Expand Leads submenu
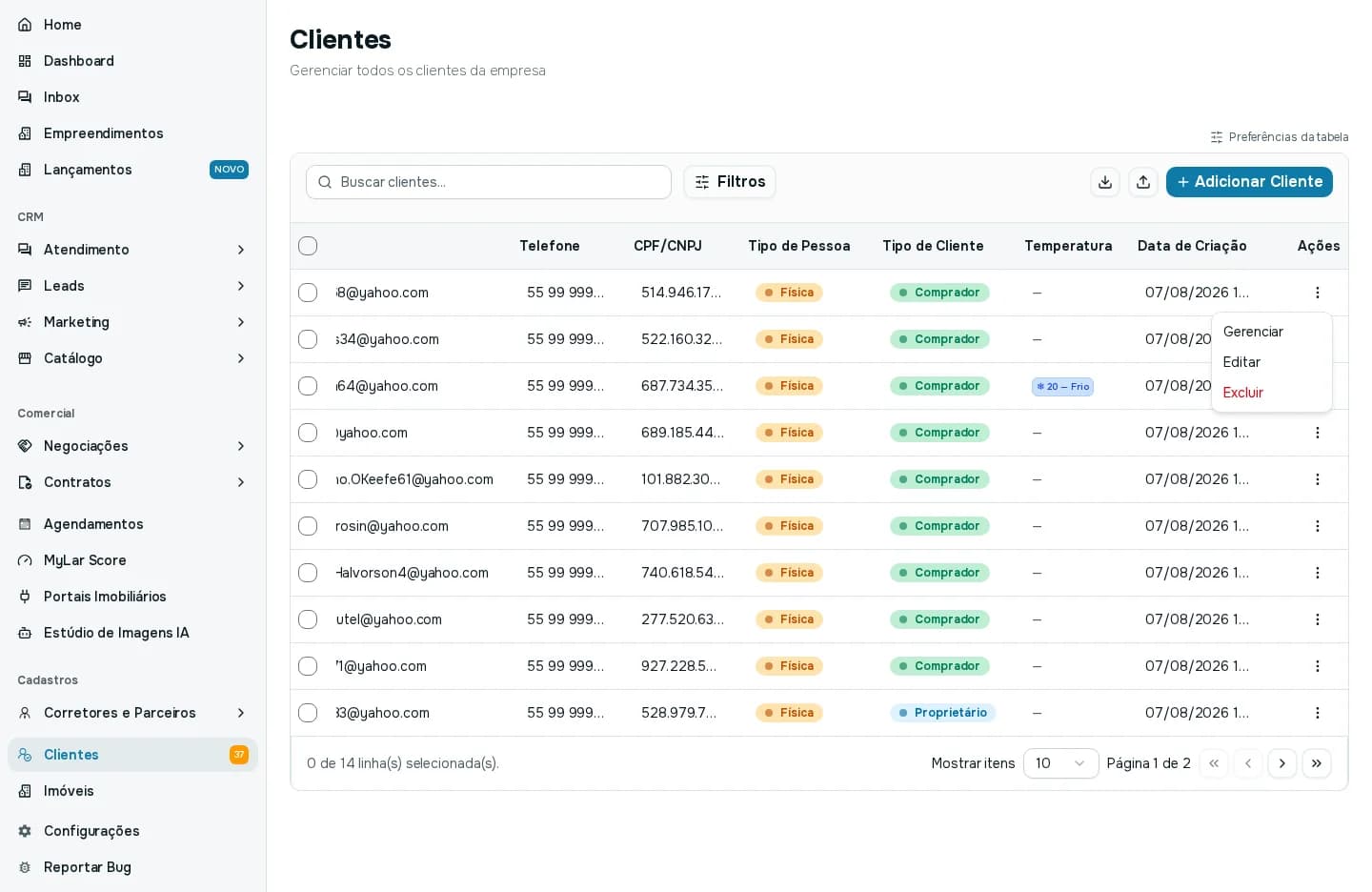Viewport: 1372px width, 892px height. click(x=132, y=286)
